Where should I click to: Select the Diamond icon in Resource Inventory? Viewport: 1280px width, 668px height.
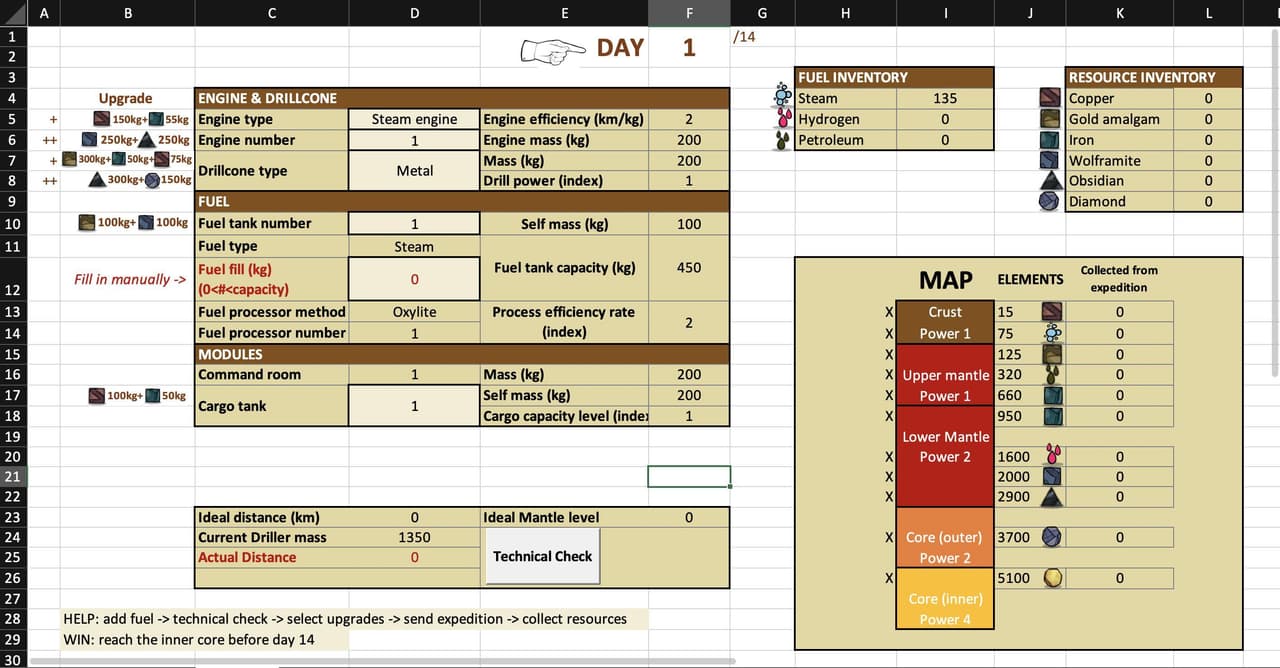click(x=1052, y=201)
